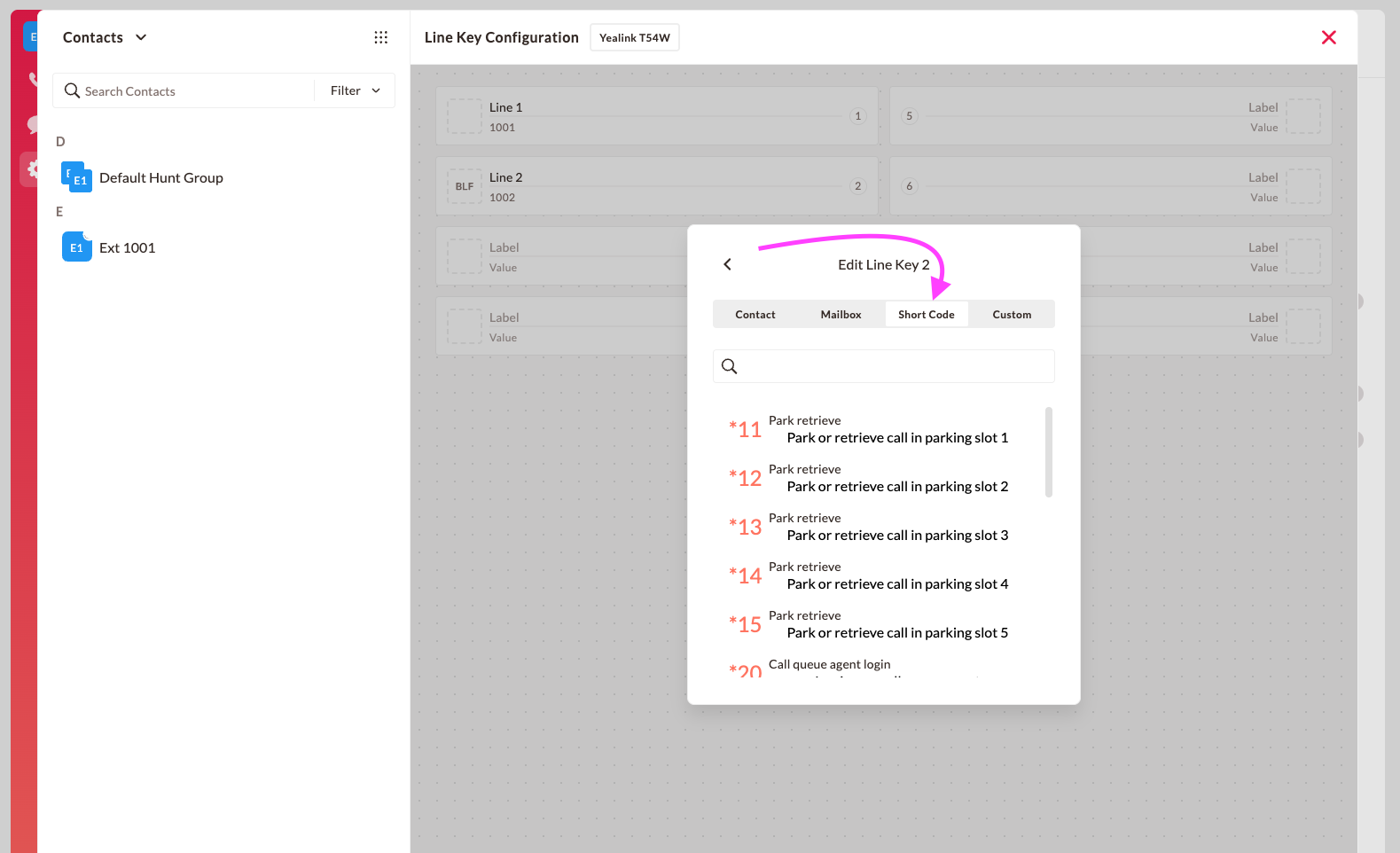This screenshot has height=853, width=1400.
Task: Select the Line 1 key 1001
Action: coord(657,116)
